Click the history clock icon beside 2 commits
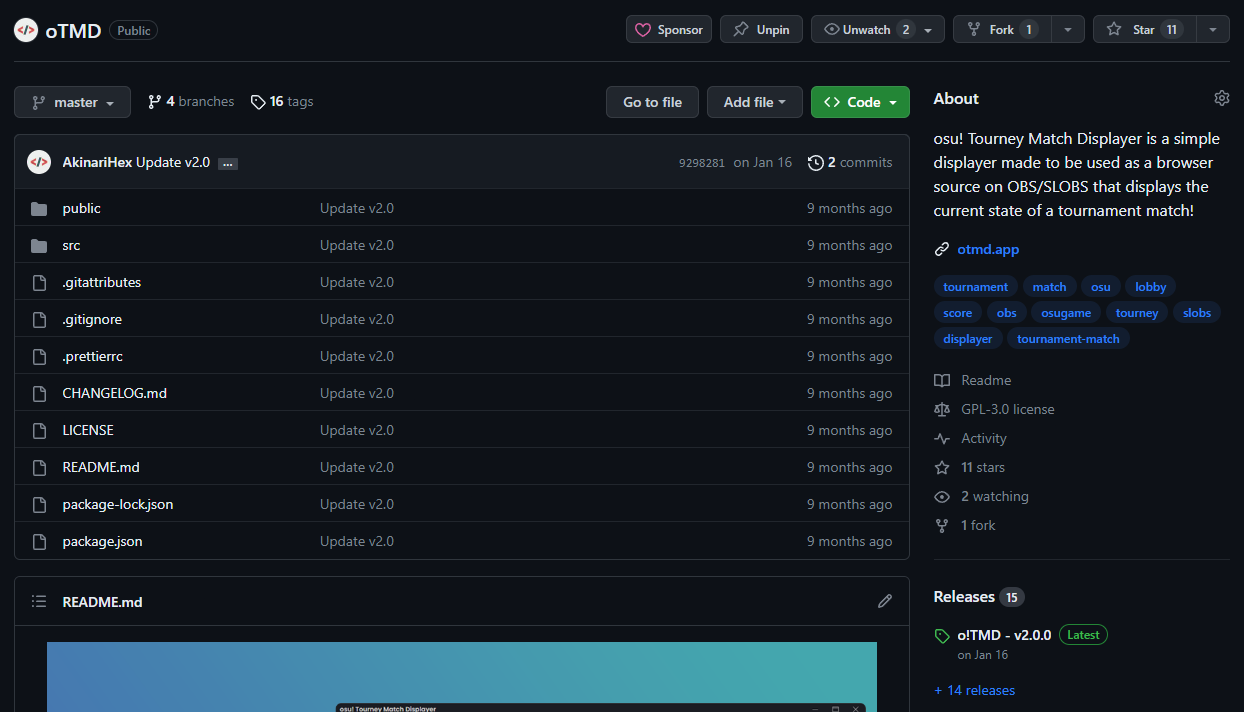 816,162
